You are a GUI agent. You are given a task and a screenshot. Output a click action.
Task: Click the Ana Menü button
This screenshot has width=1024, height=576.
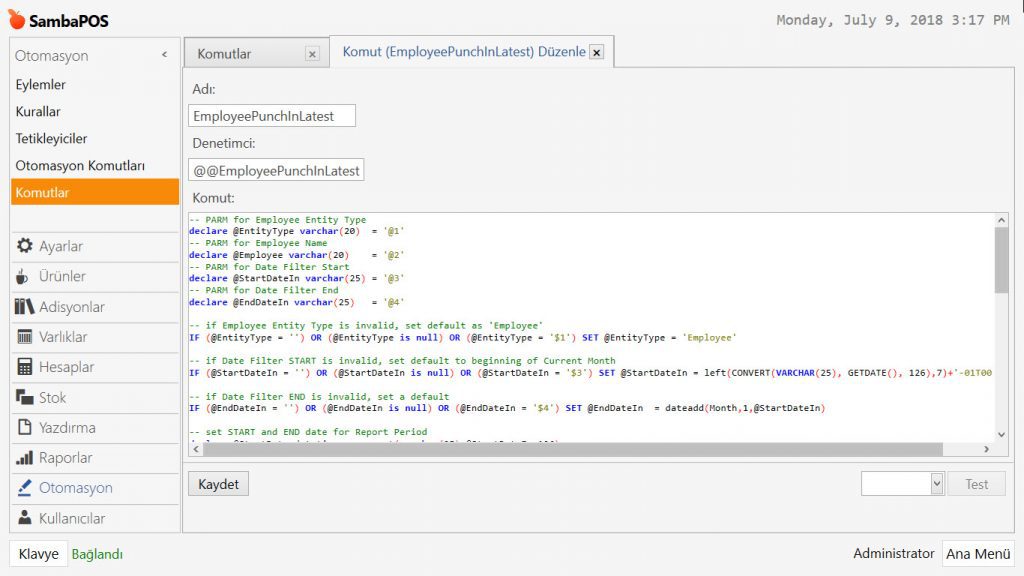click(x=977, y=554)
